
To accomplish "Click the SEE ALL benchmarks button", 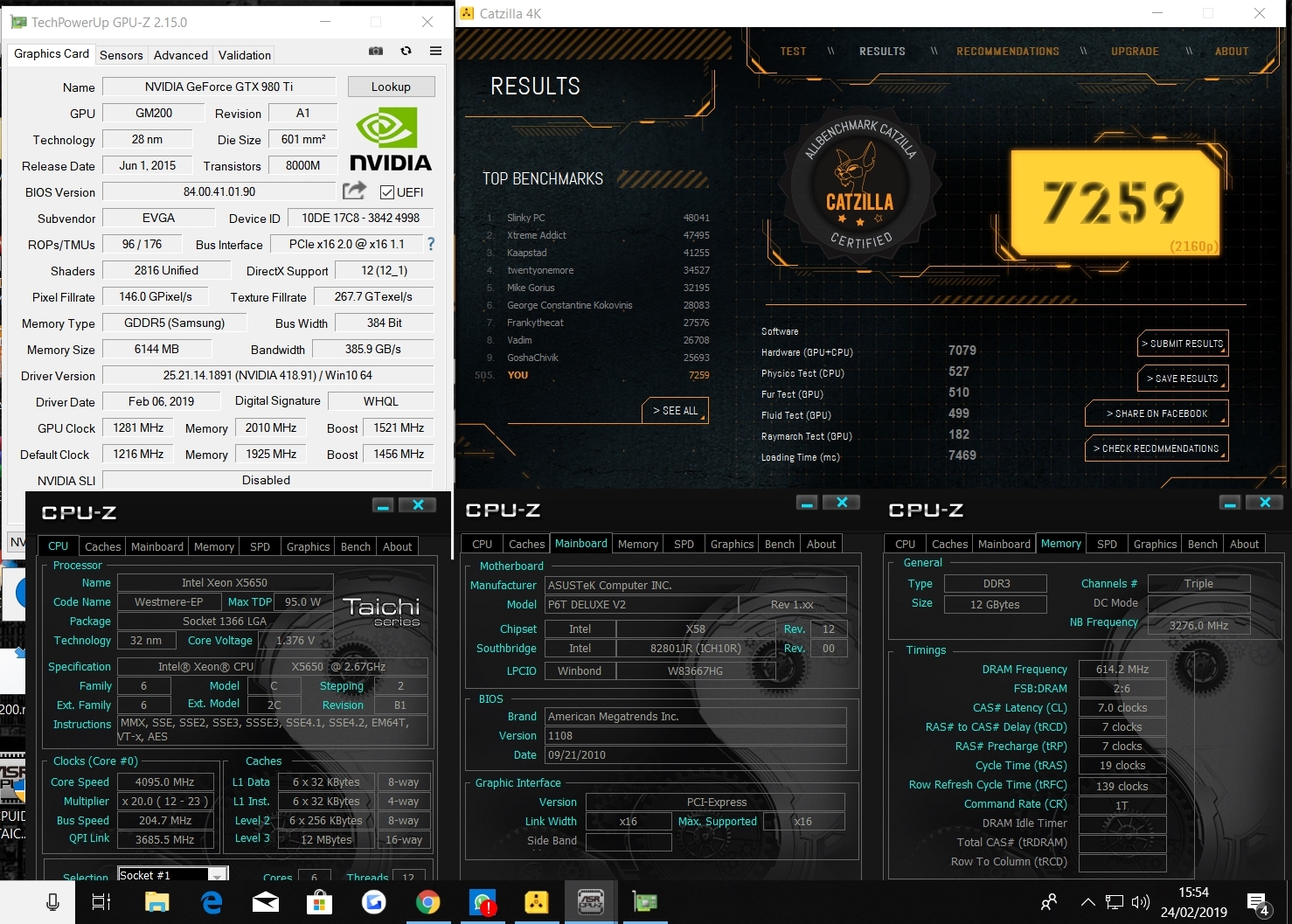I will 675,411.
